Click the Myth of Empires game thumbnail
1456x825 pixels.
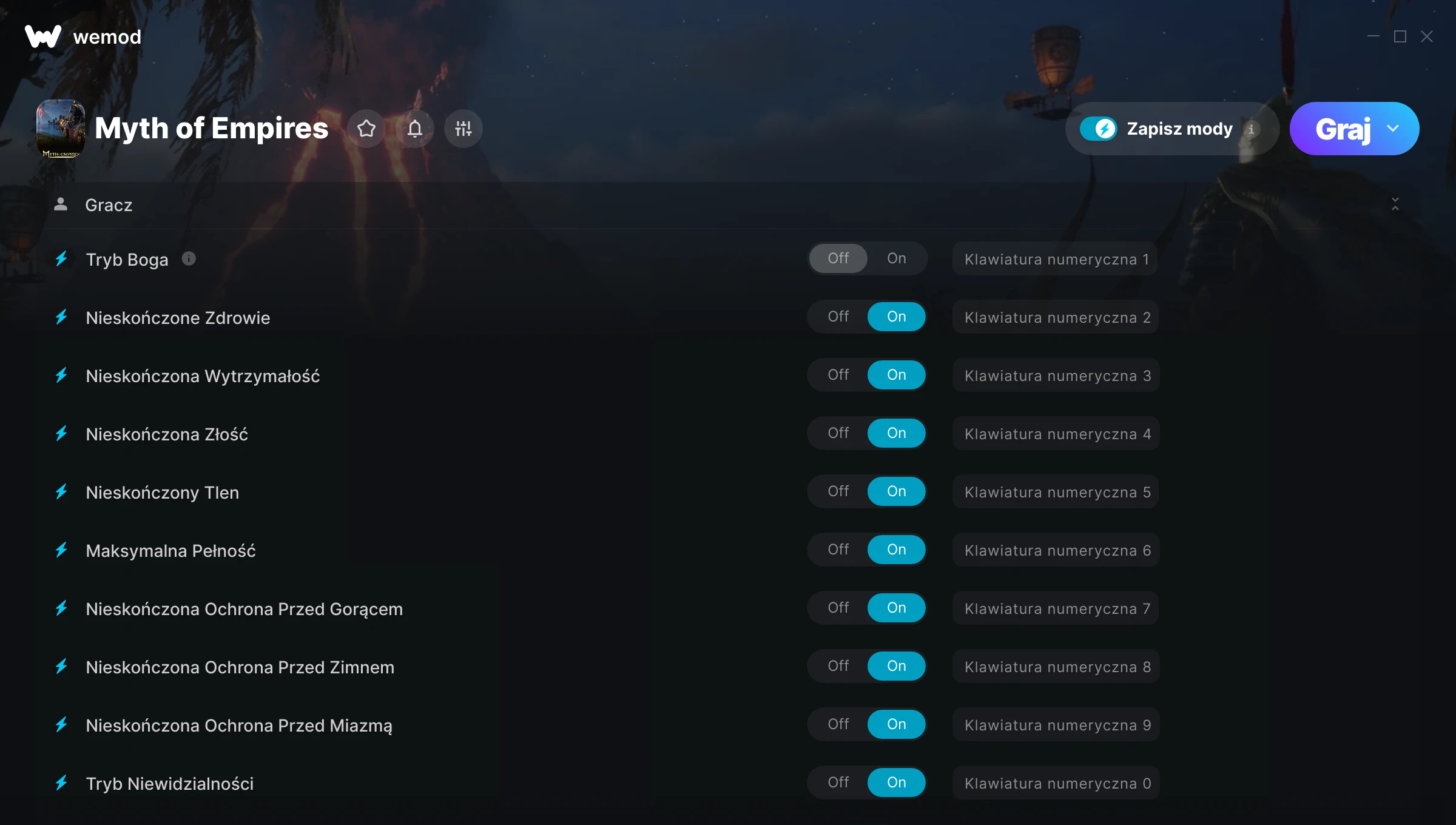coord(61,129)
